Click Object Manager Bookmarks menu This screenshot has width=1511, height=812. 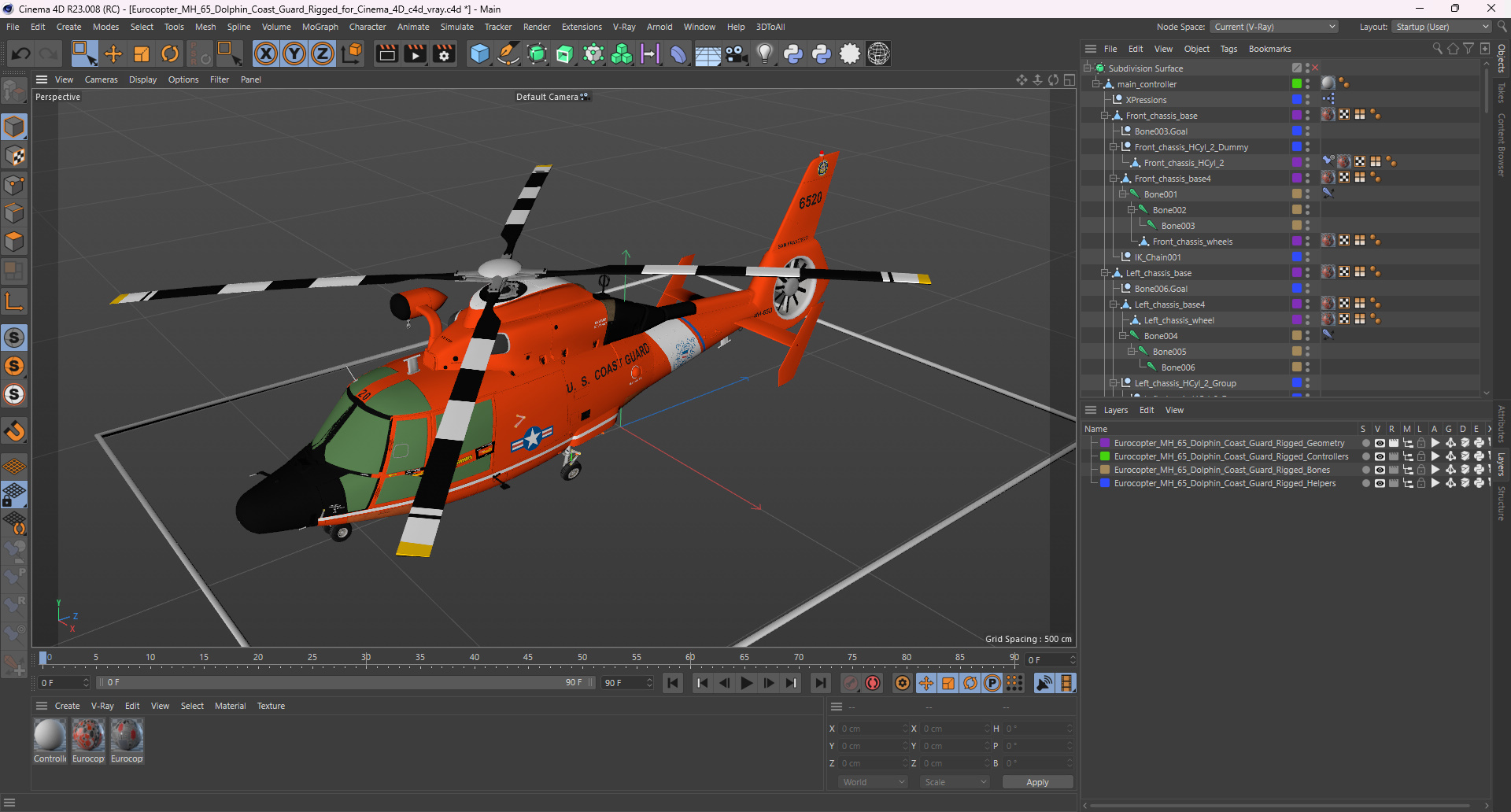(1269, 49)
